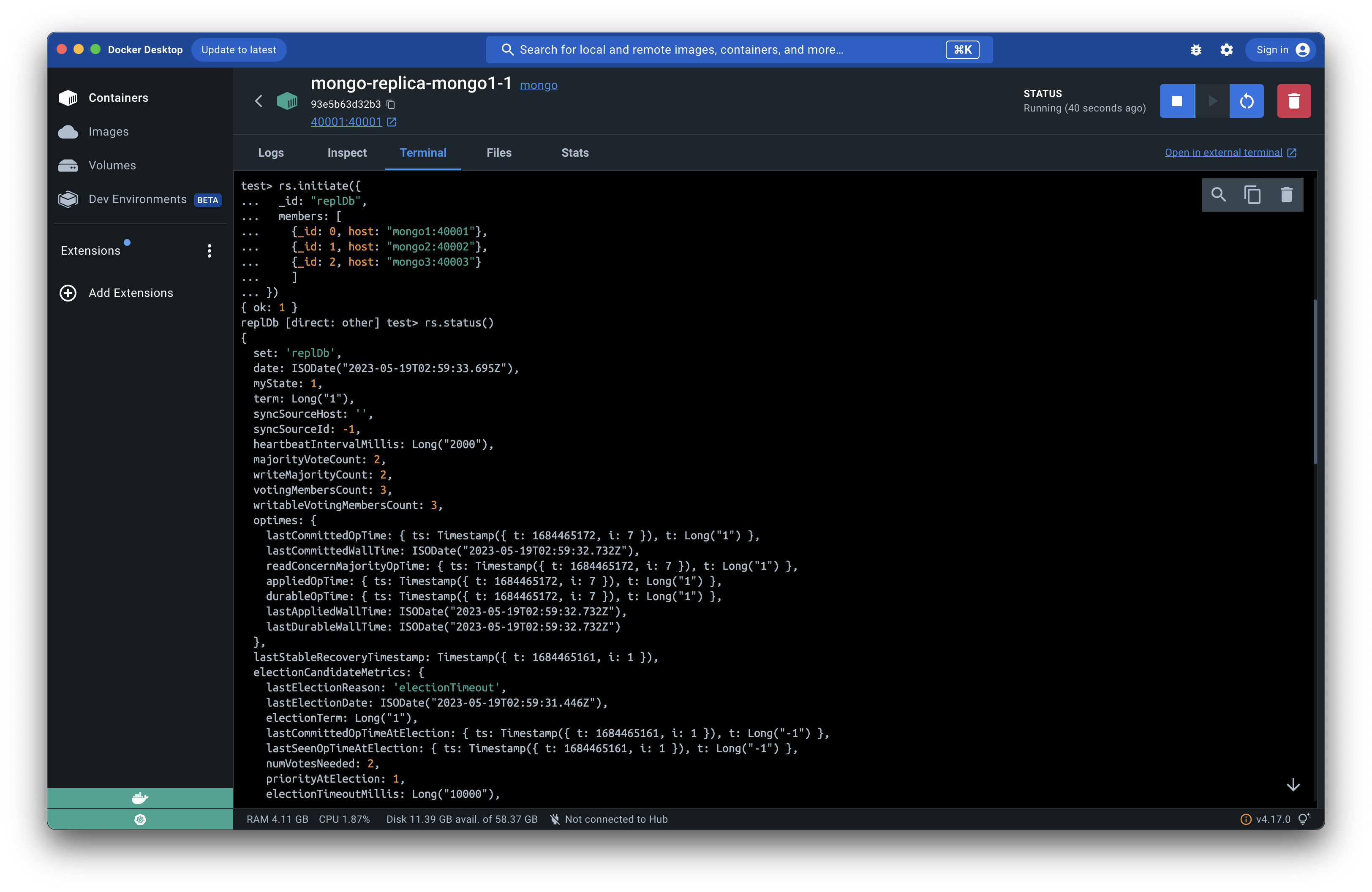Click the Kubernetes status wheel icon

[x=140, y=819]
